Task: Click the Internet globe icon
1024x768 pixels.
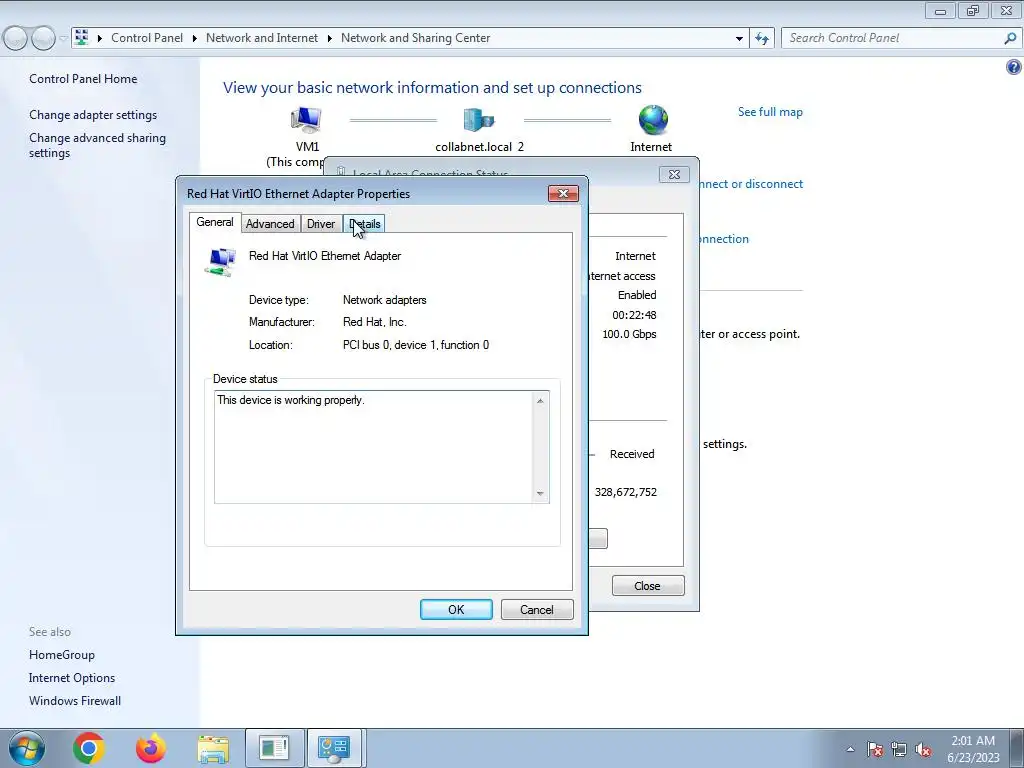Action: [x=652, y=120]
